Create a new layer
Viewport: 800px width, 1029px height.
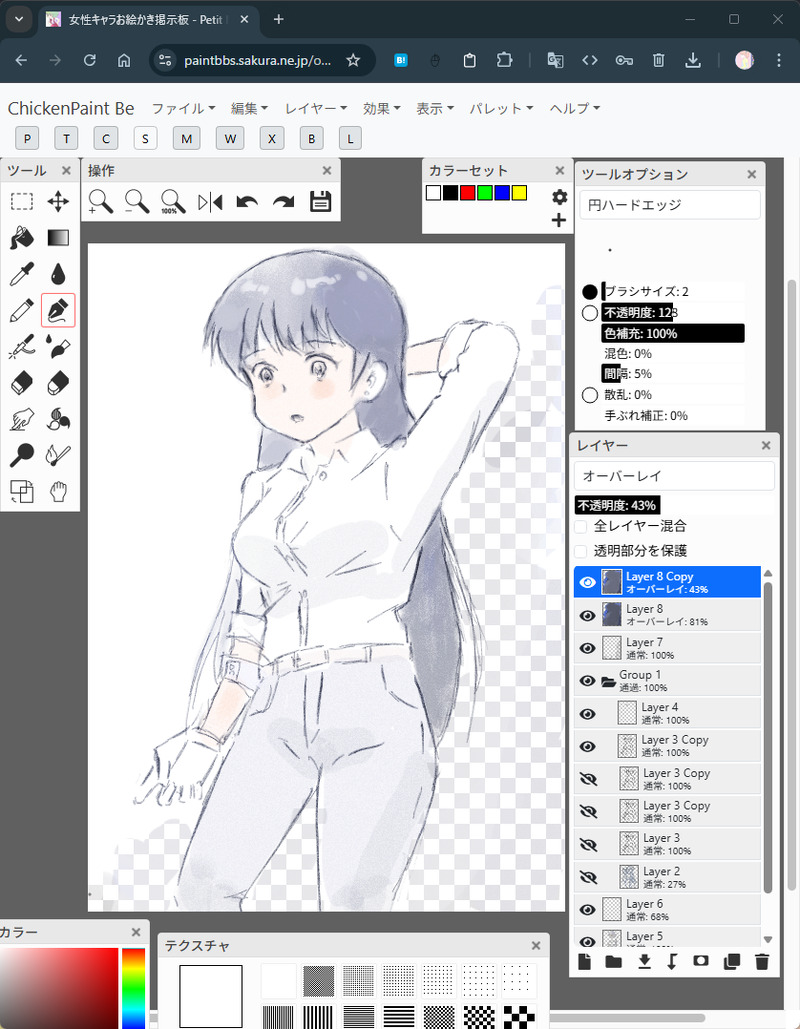click(584, 961)
